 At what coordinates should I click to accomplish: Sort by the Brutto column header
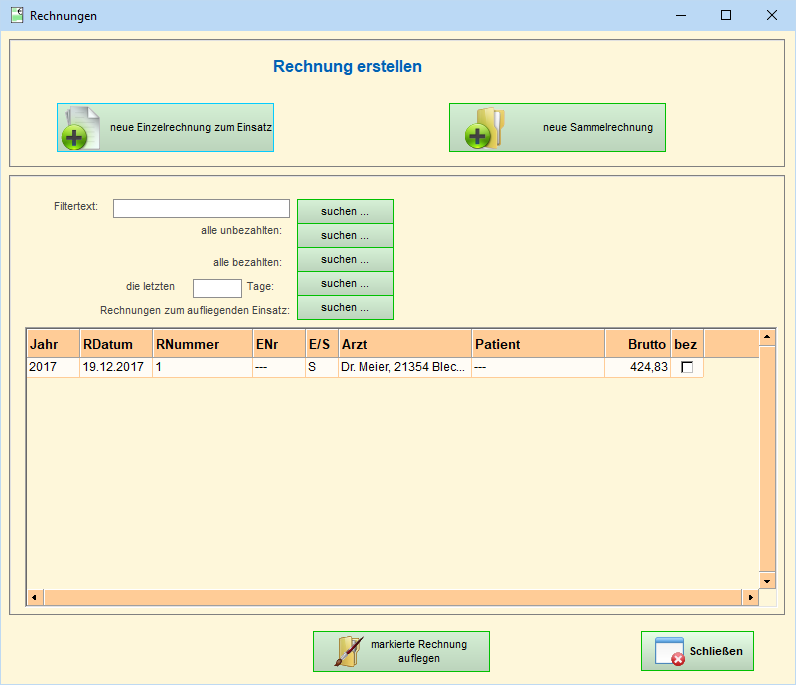click(637, 344)
